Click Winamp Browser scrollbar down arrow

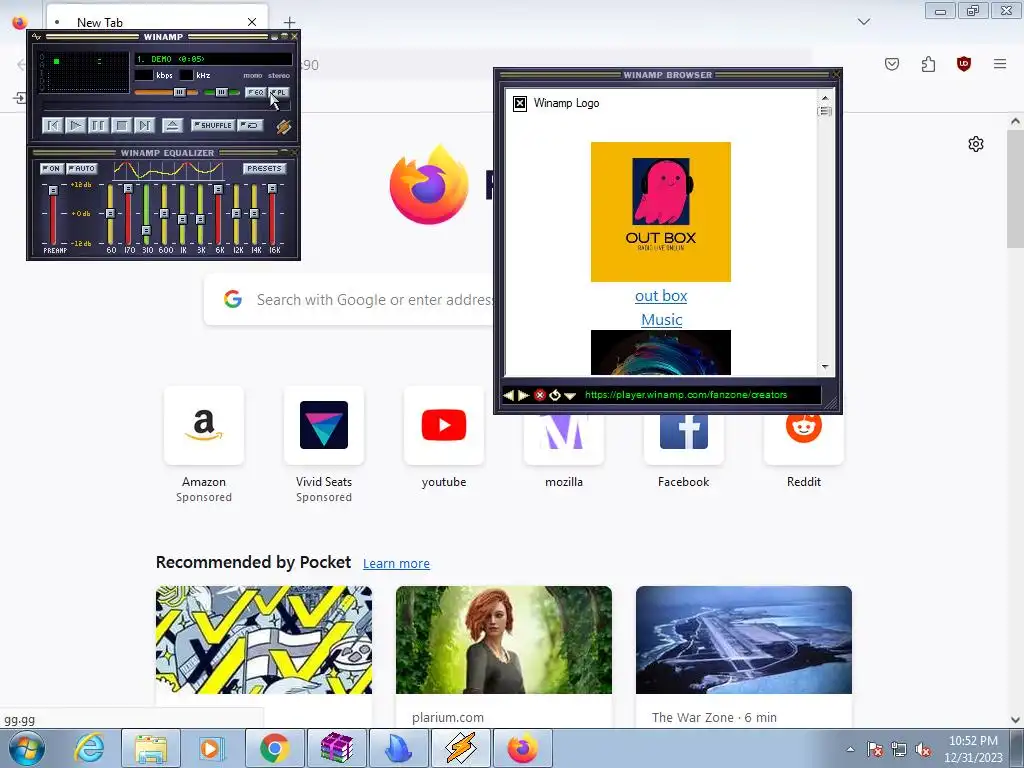coord(825,367)
